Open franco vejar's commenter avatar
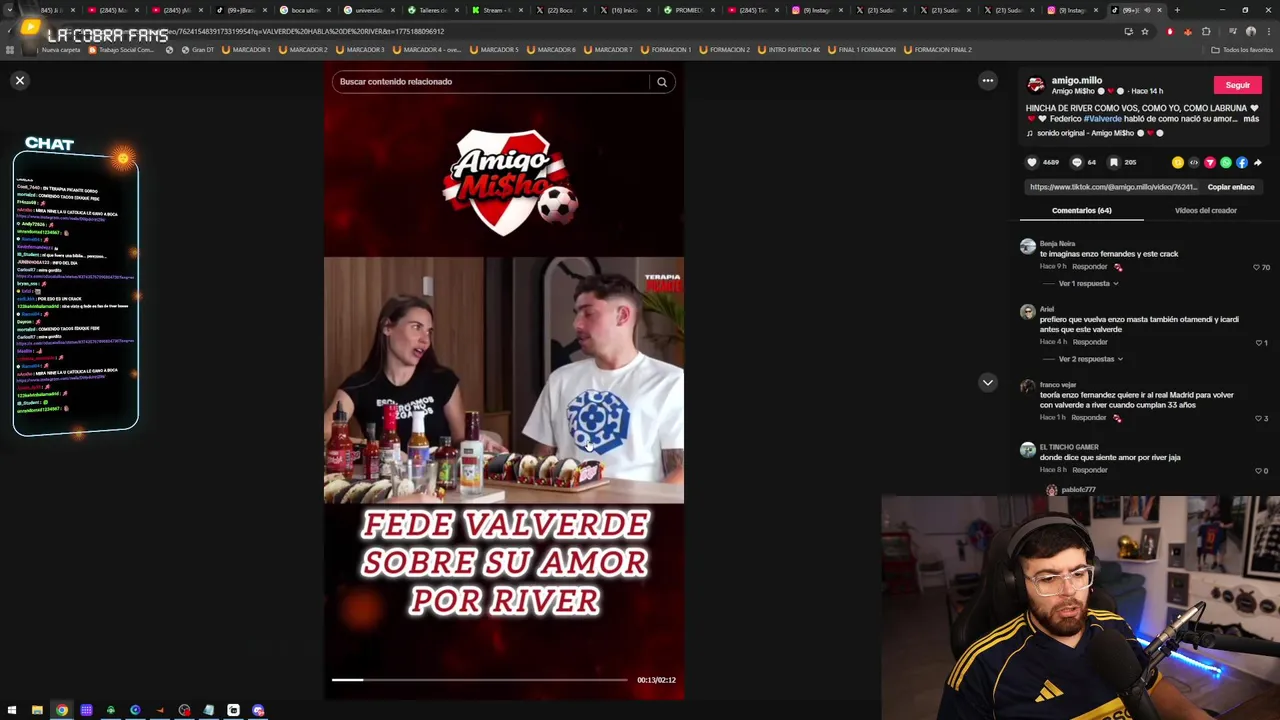The width and height of the screenshot is (1280, 720). (1027, 388)
